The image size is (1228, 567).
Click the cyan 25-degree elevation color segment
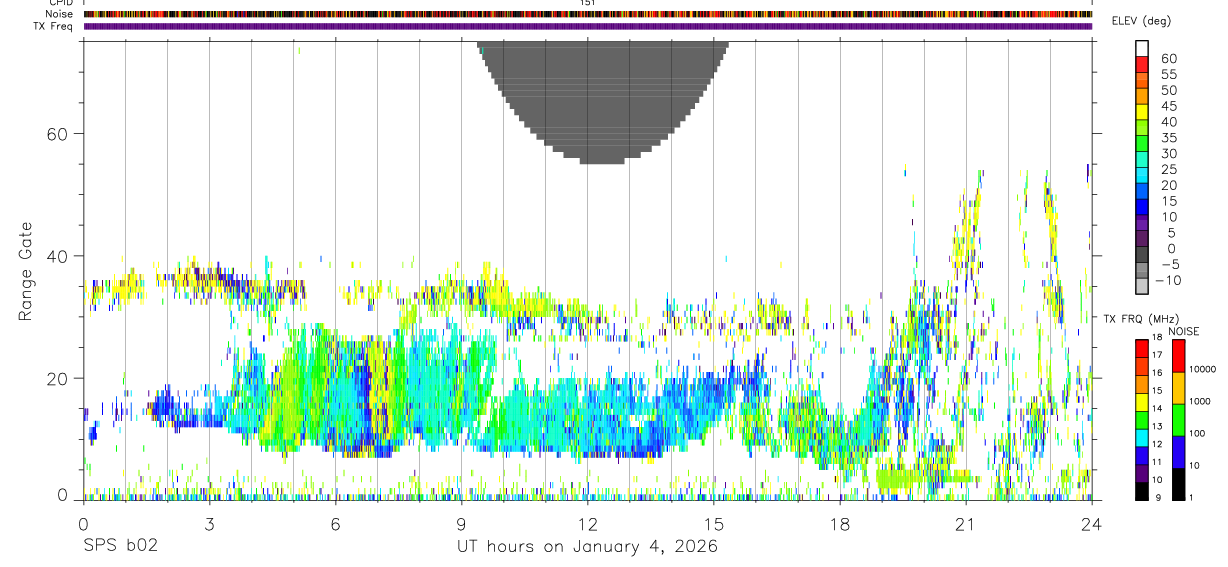(x=1142, y=176)
